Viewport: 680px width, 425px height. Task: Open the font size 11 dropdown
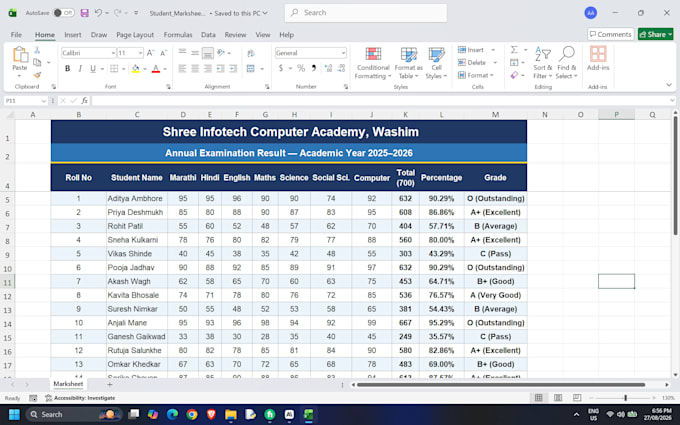pos(141,53)
